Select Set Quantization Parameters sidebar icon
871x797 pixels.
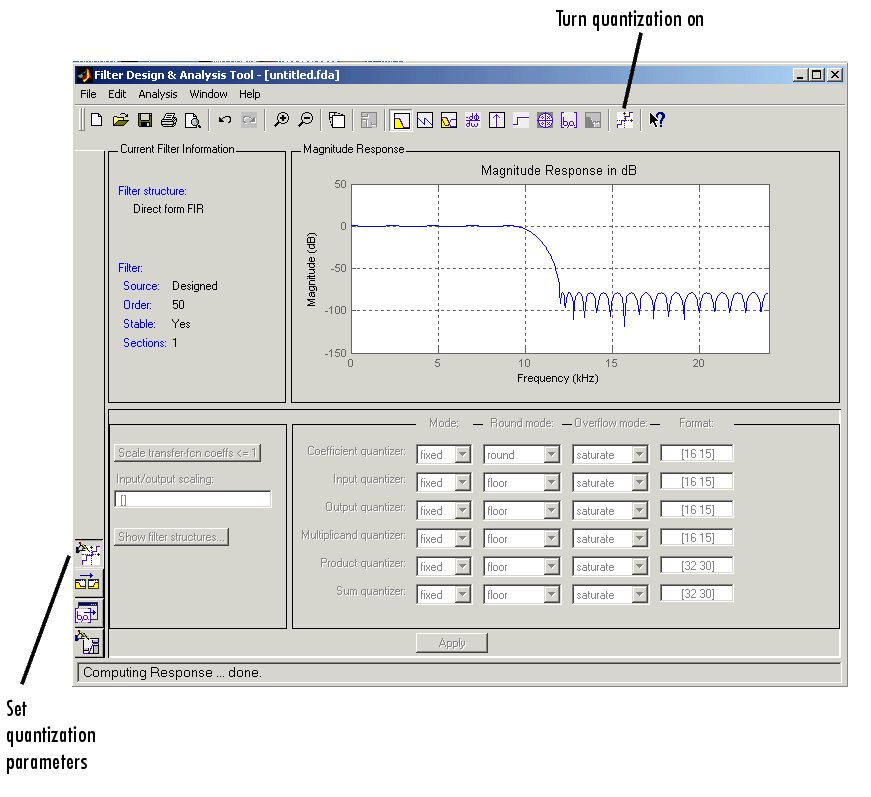[x=88, y=553]
